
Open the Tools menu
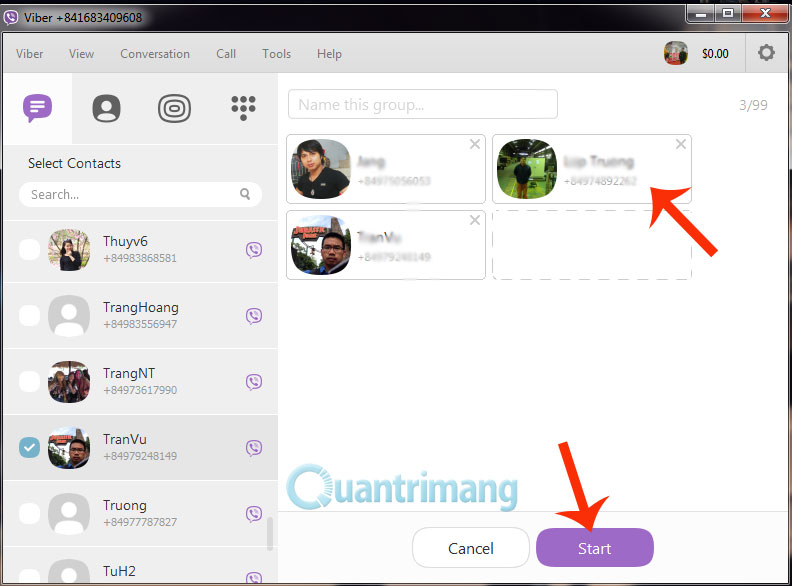point(276,54)
